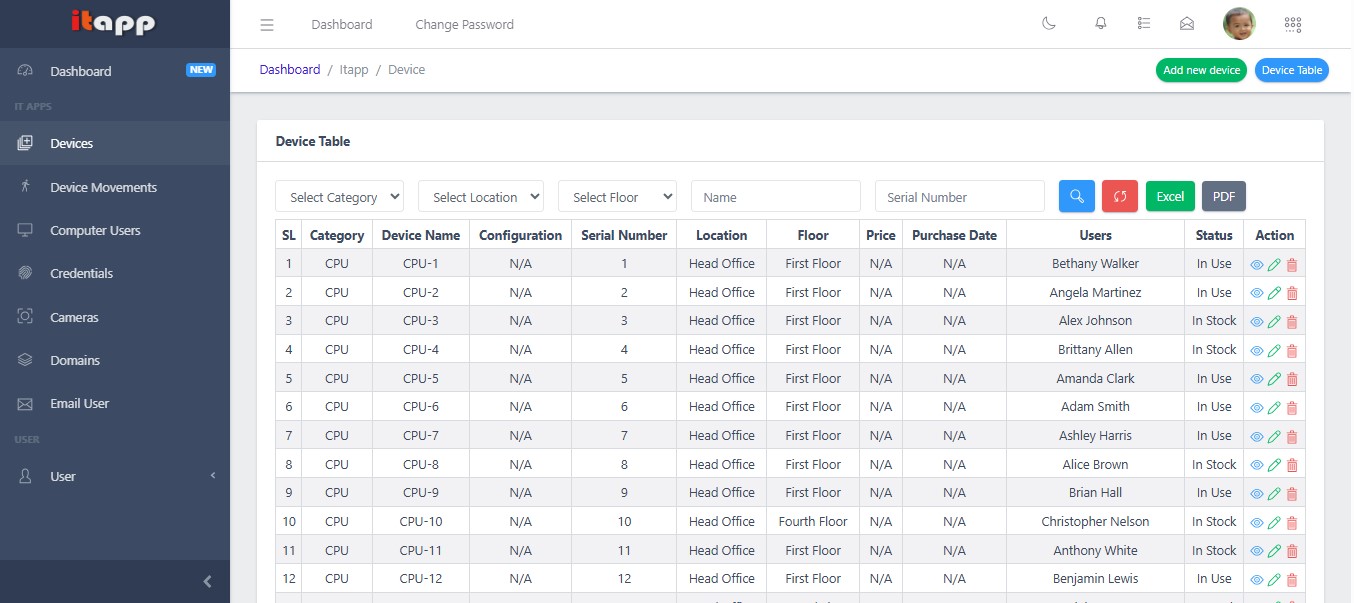Open the envelope messages icon in header

(x=1187, y=24)
